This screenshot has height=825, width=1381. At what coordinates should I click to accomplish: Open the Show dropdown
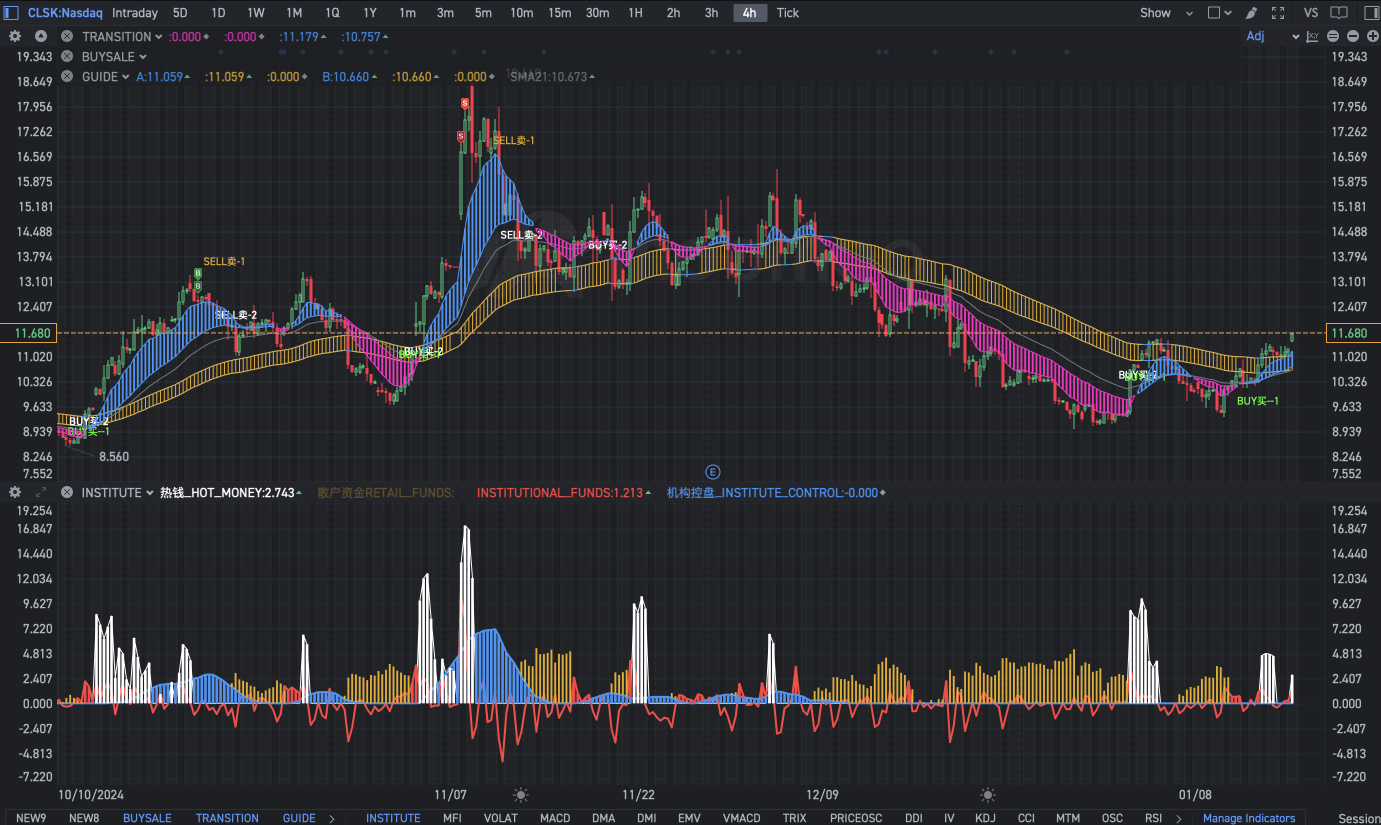(x=1166, y=13)
